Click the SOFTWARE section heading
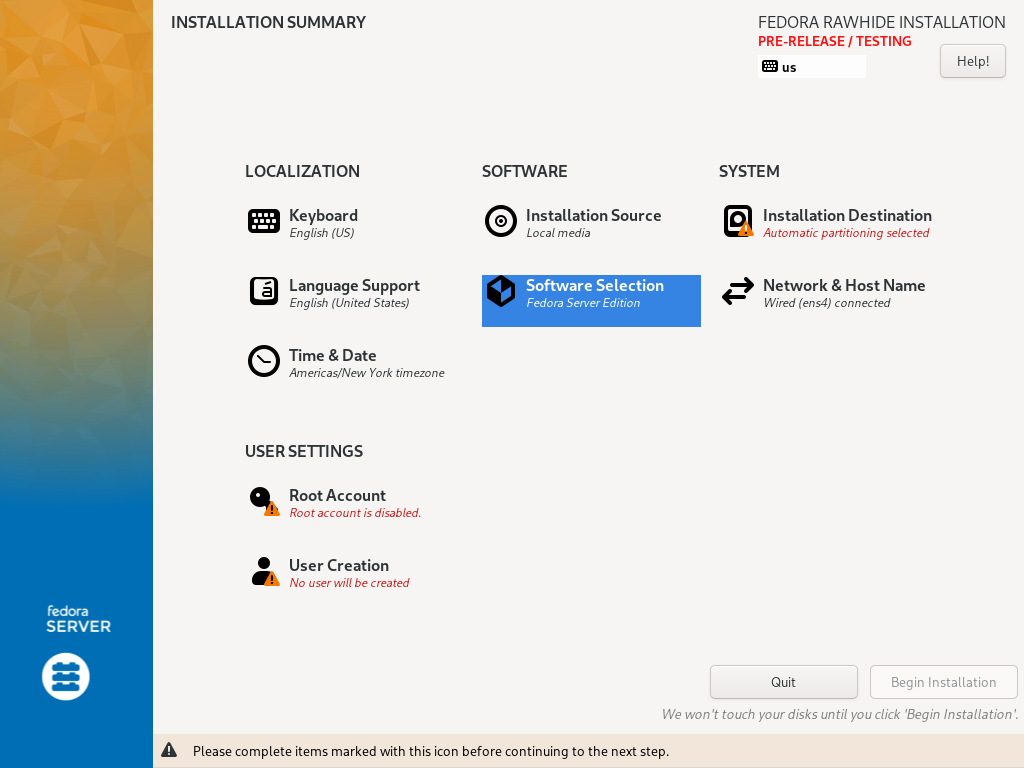This screenshot has width=1024, height=768. pyautogui.click(x=524, y=171)
